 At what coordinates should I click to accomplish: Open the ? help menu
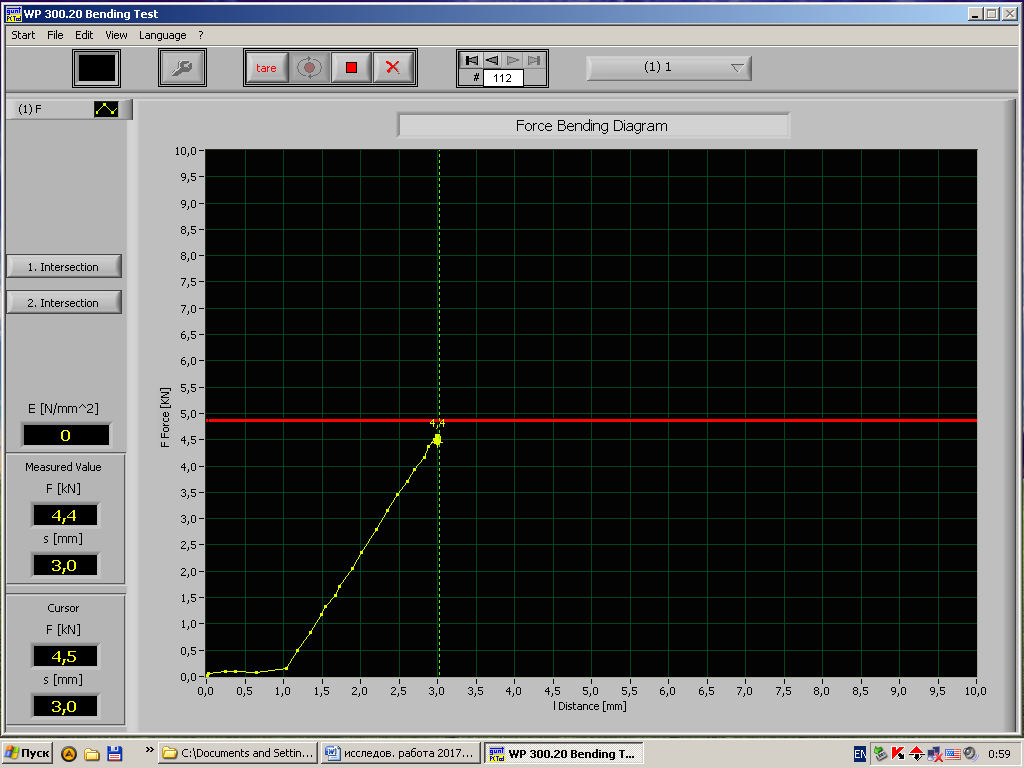pos(201,35)
